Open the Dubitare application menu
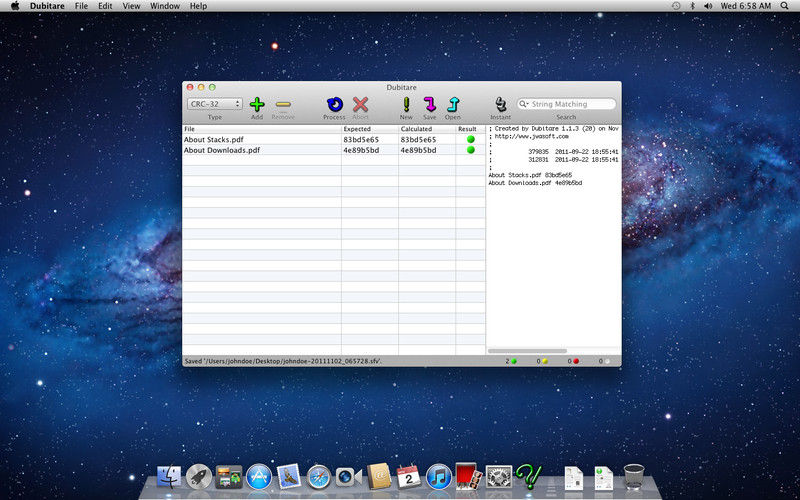Viewport: 800px width, 500px height. tap(47, 6)
